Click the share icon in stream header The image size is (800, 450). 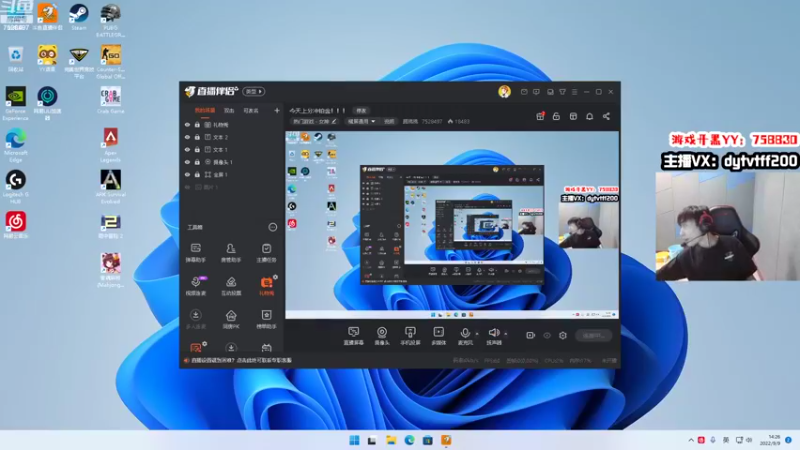606,116
